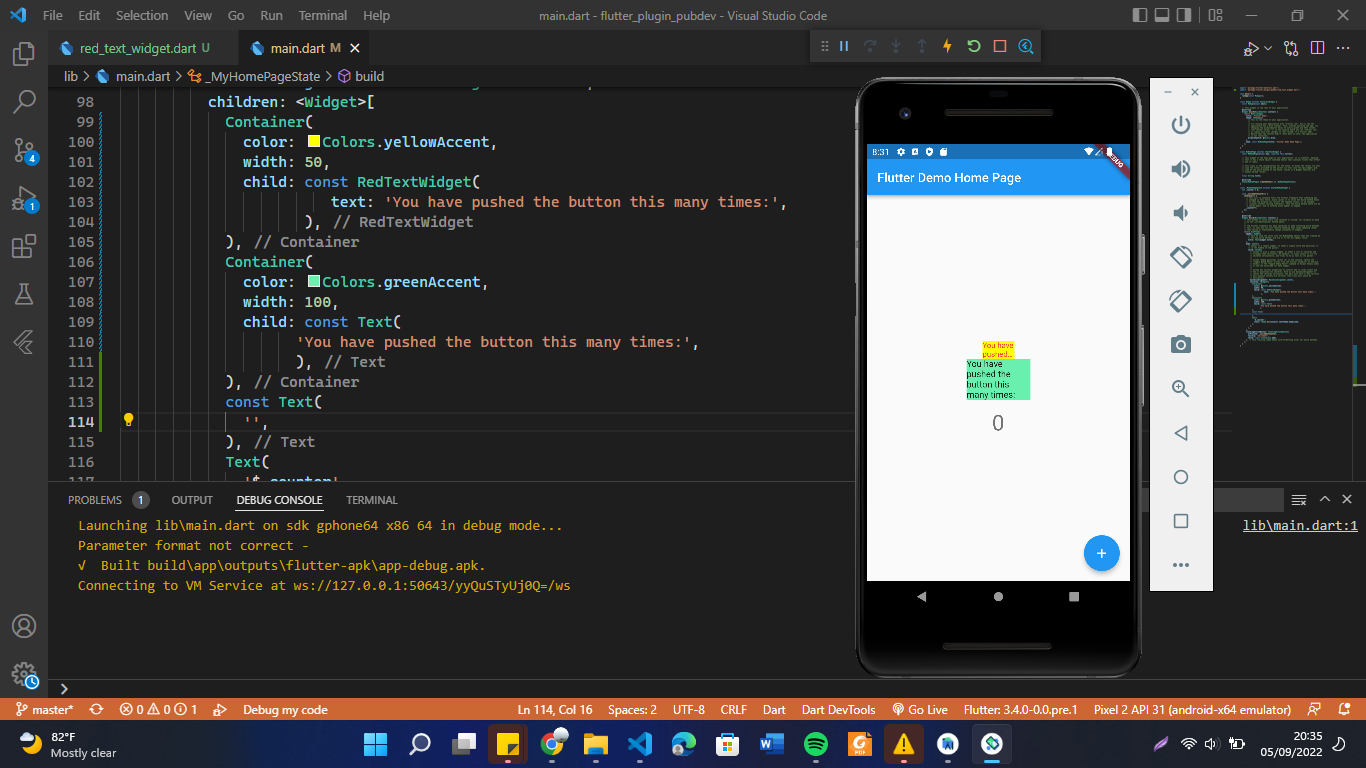Screen dimensions: 1366x768
Task: Open the lib\main.dart:1 source link
Action: (x=1300, y=526)
